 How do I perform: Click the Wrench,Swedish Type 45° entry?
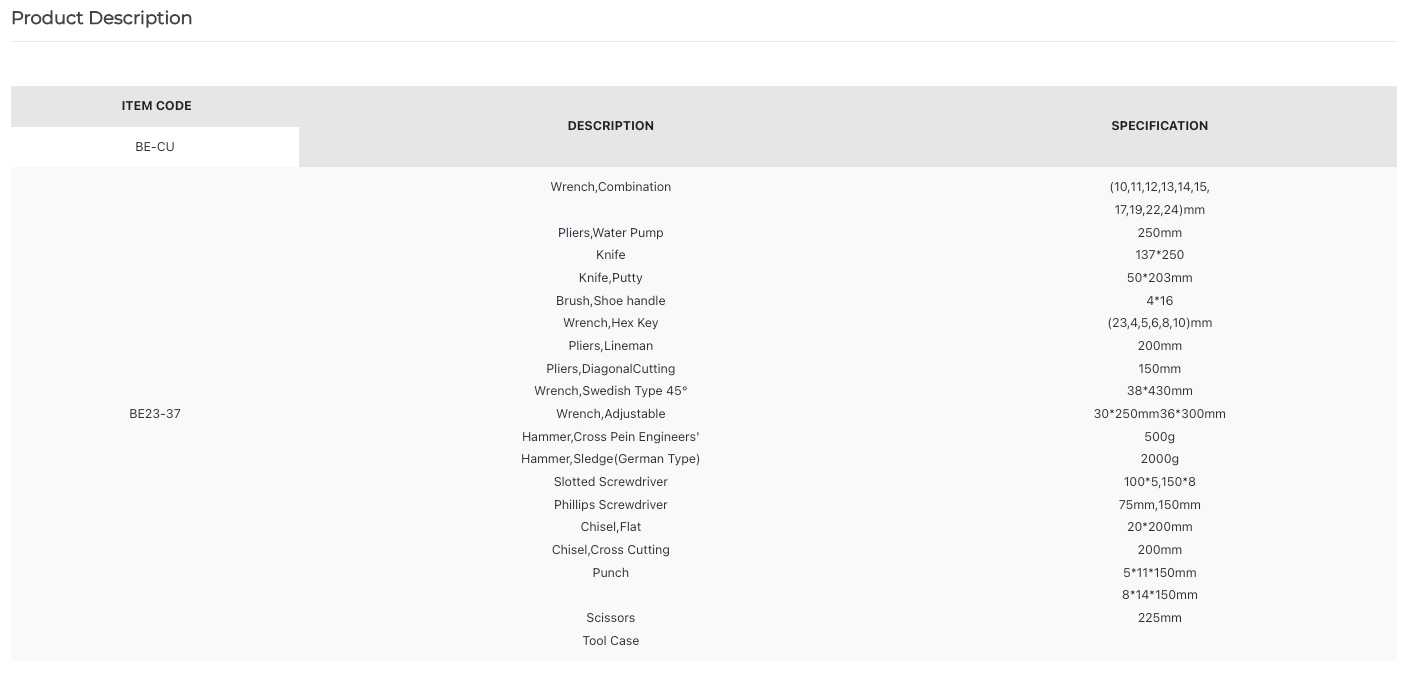click(610, 391)
